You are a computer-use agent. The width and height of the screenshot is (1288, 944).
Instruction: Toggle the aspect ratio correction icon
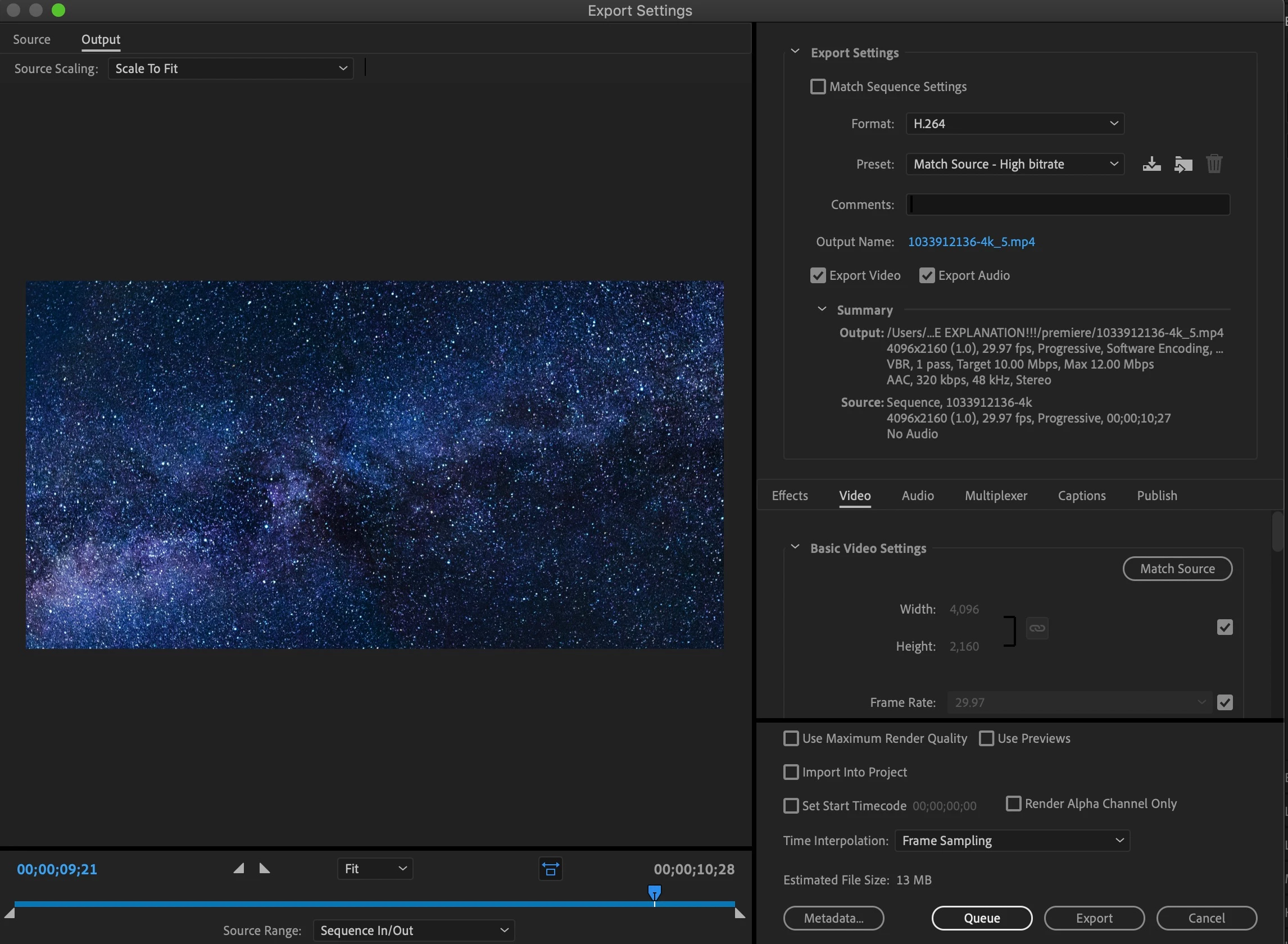[x=550, y=869]
